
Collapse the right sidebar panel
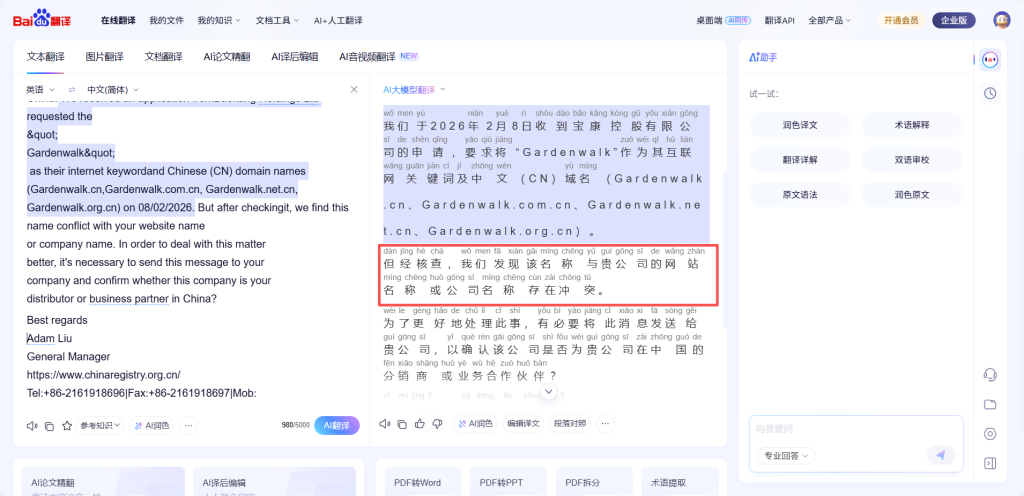[990, 463]
